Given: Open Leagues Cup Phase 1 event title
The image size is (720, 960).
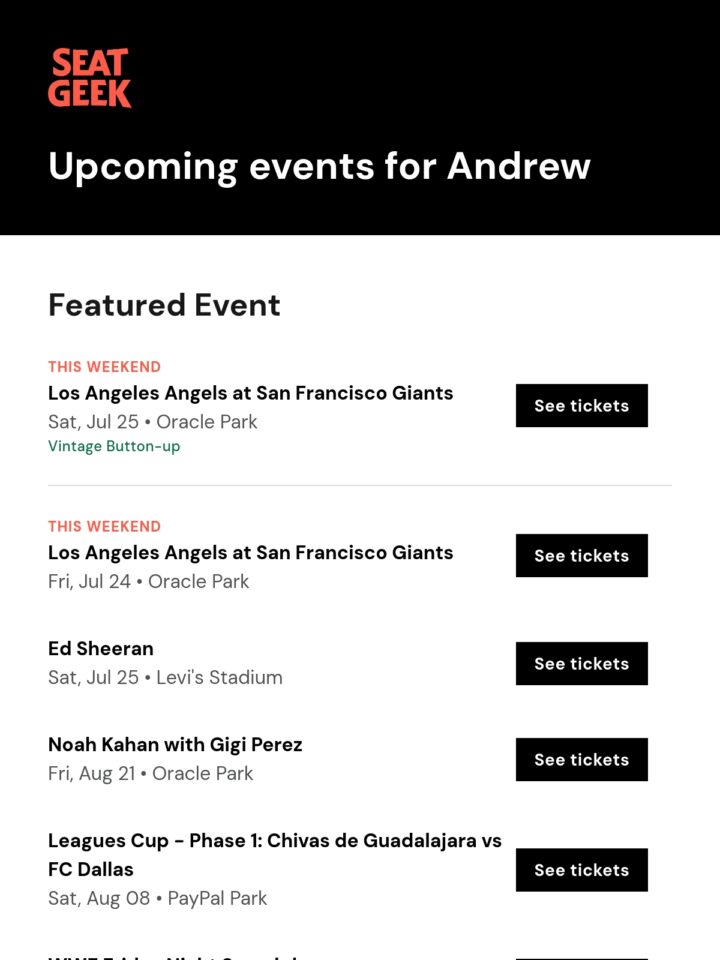Looking at the screenshot, I should pyautogui.click(x=275, y=855).
